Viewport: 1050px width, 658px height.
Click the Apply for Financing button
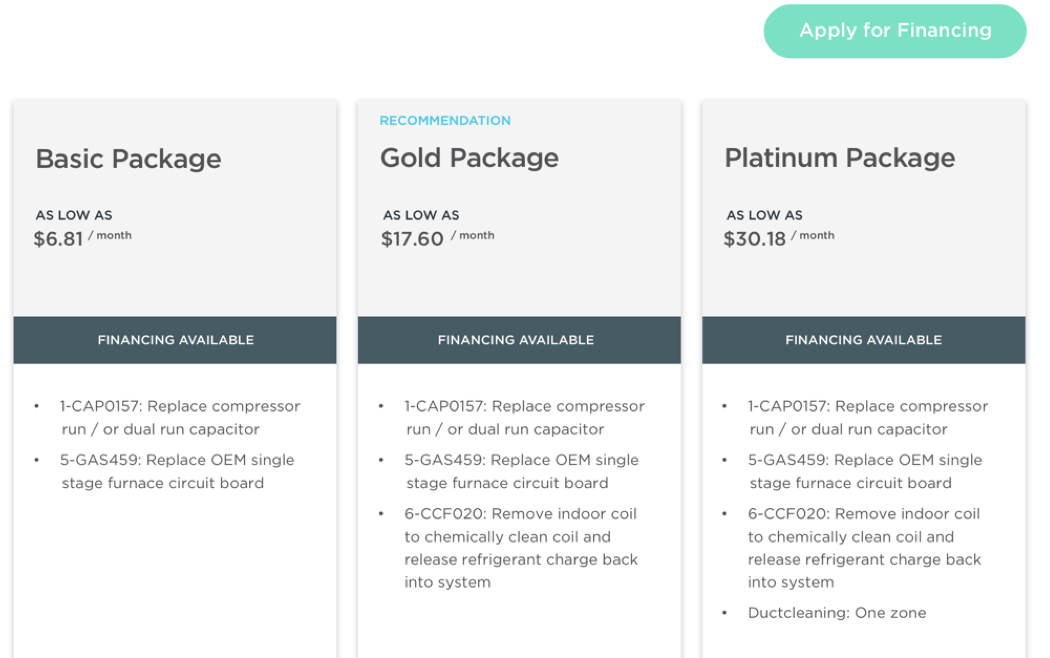pos(895,31)
